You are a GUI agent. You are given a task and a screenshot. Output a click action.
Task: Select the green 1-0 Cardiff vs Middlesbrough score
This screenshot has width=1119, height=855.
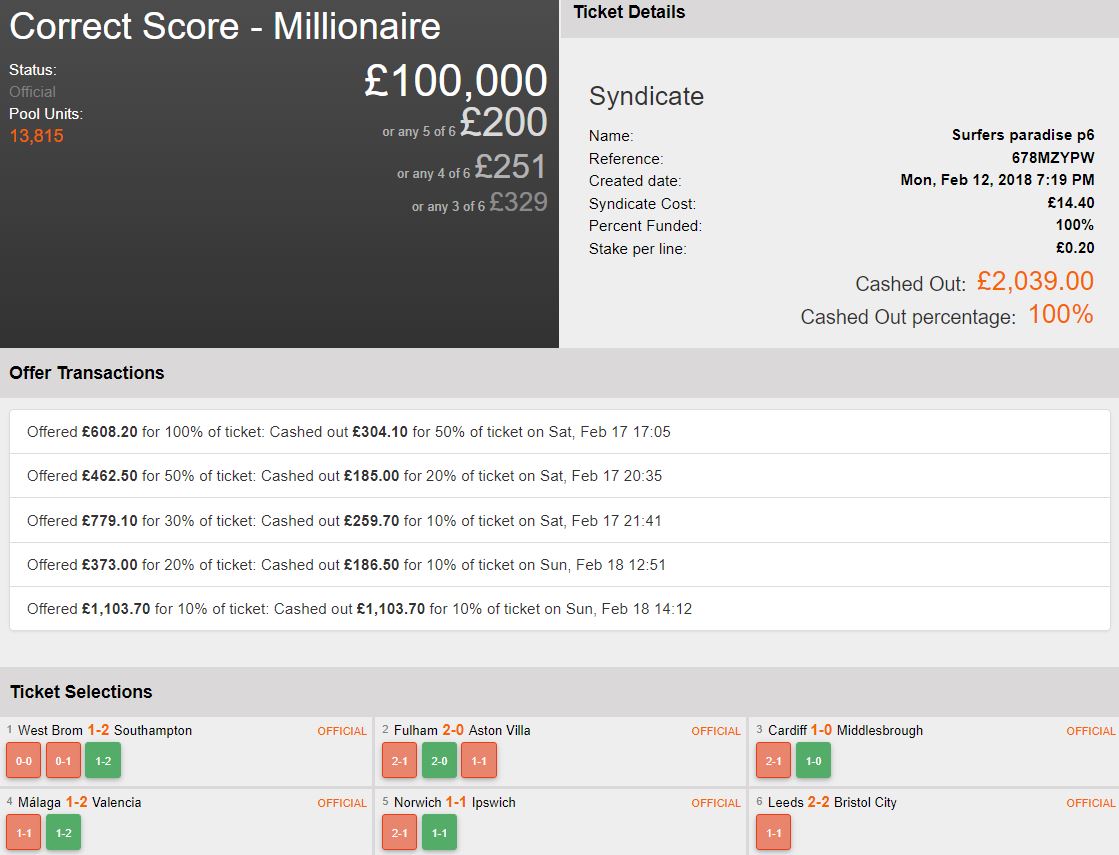point(813,761)
